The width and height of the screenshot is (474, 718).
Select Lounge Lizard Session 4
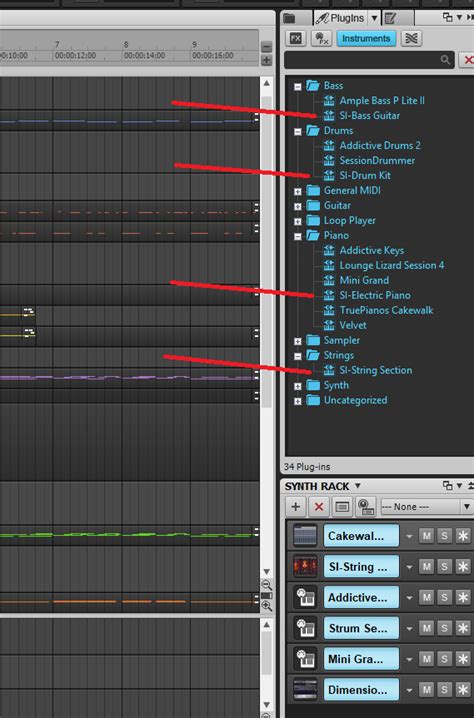392,265
